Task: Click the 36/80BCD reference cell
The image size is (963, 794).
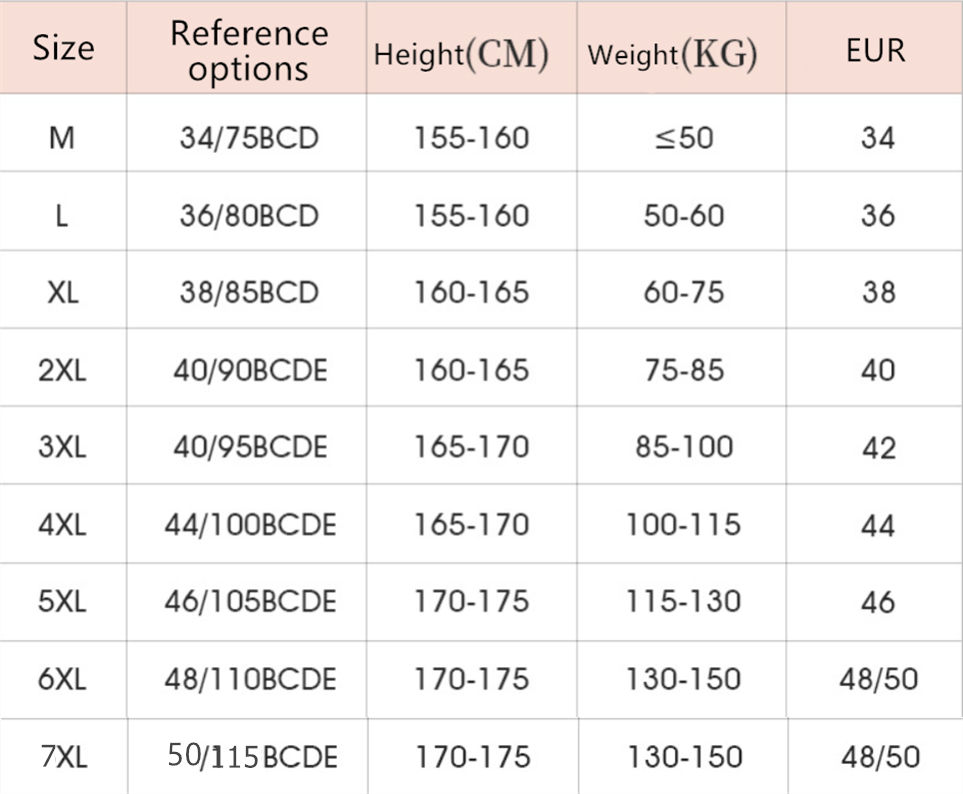Action: [x=248, y=215]
